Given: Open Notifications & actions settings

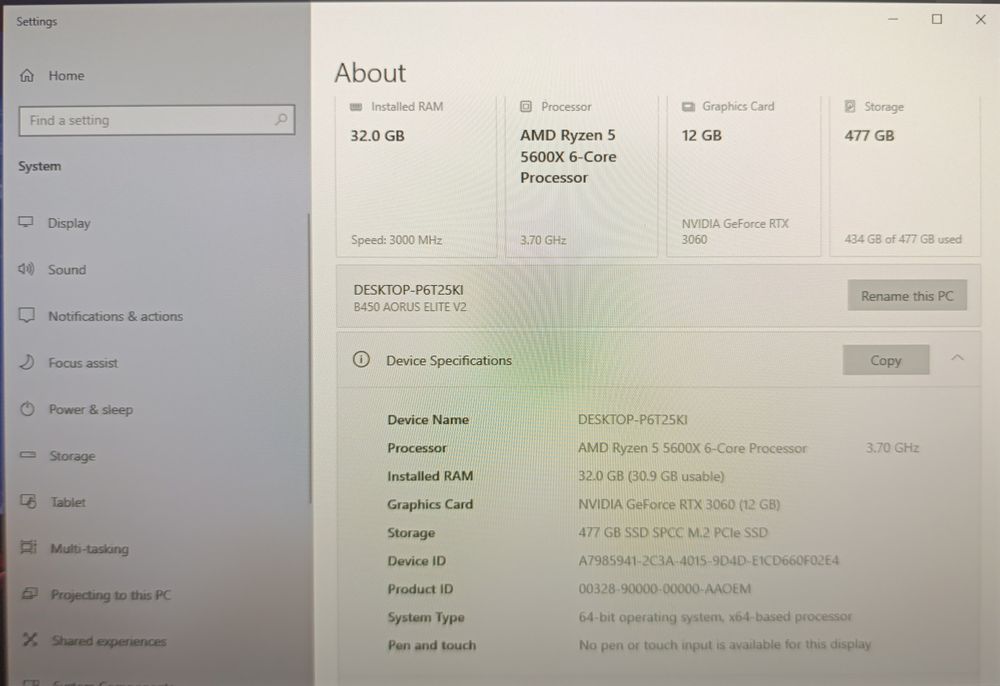Looking at the screenshot, I should (x=115, y=316).
